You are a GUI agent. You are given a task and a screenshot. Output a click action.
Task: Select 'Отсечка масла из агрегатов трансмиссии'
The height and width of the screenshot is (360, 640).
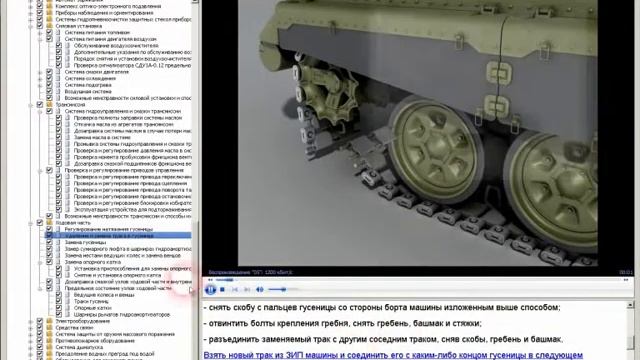click(124, 124)
